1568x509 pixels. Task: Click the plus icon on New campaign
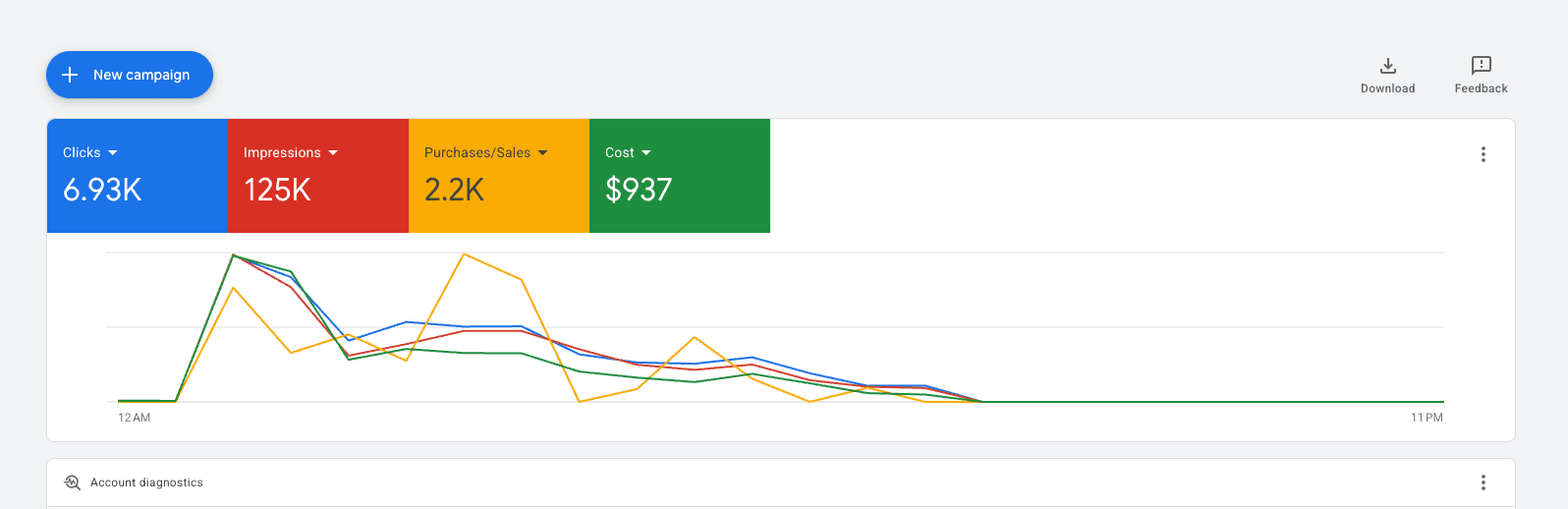70,75
